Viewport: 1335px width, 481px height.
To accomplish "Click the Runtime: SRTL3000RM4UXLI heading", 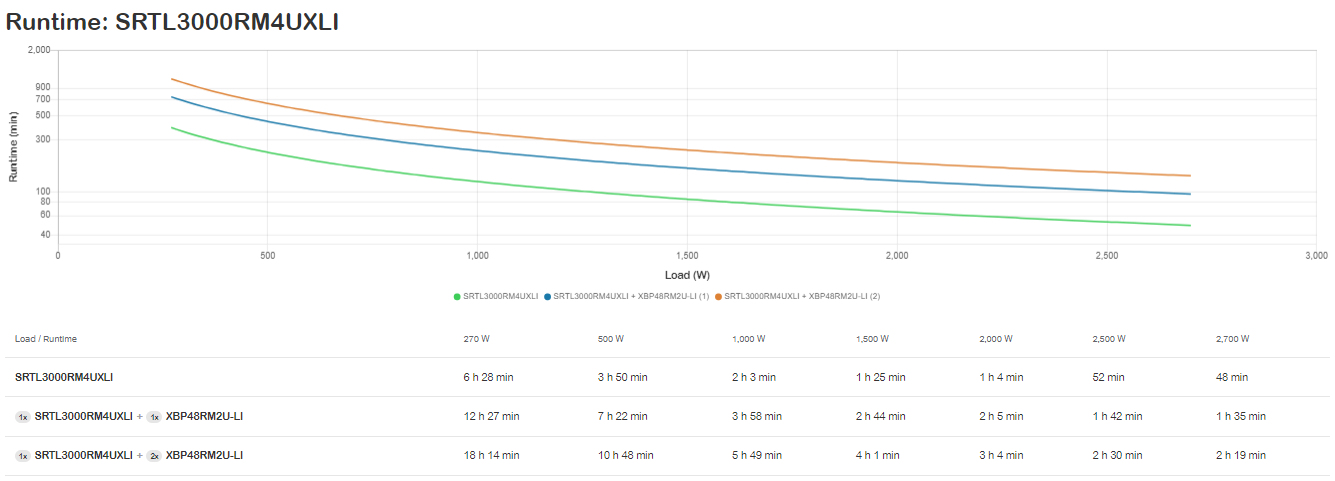I will point(172,22).
